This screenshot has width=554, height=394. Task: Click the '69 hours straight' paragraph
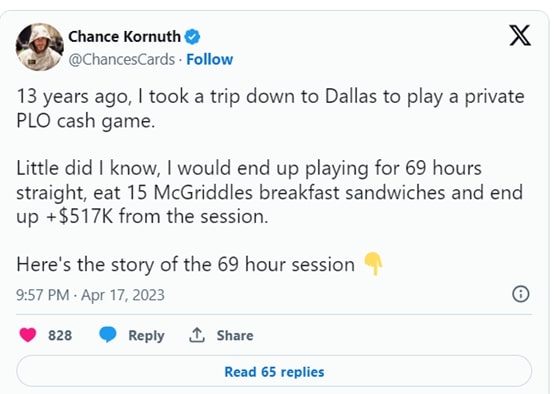pyautogui.click(x=270, y=192)
